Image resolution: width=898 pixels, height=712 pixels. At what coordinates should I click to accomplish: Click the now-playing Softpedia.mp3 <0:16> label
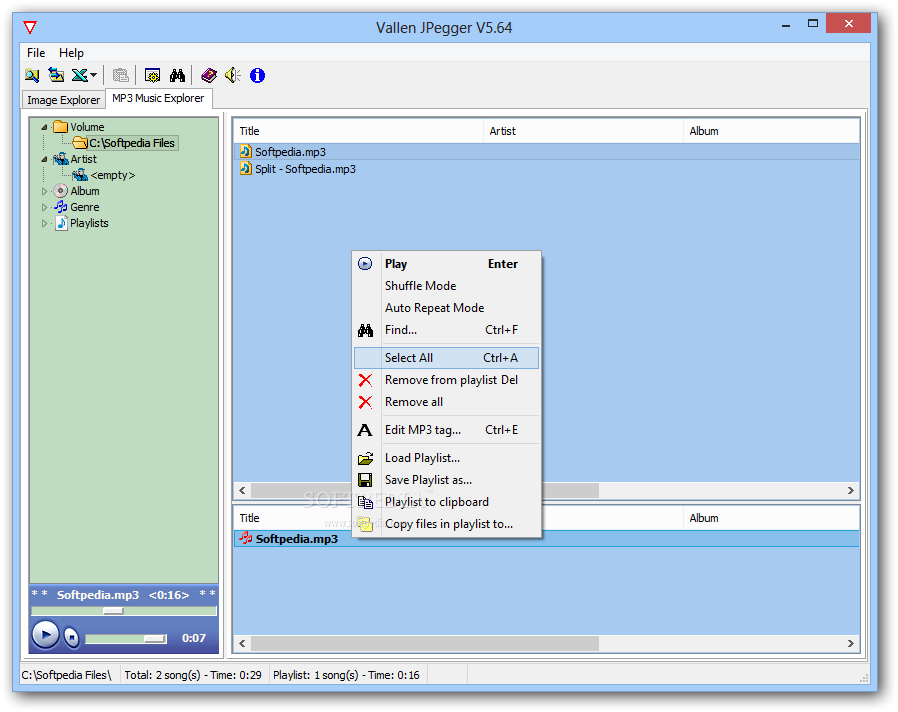[x=123, y=595]
